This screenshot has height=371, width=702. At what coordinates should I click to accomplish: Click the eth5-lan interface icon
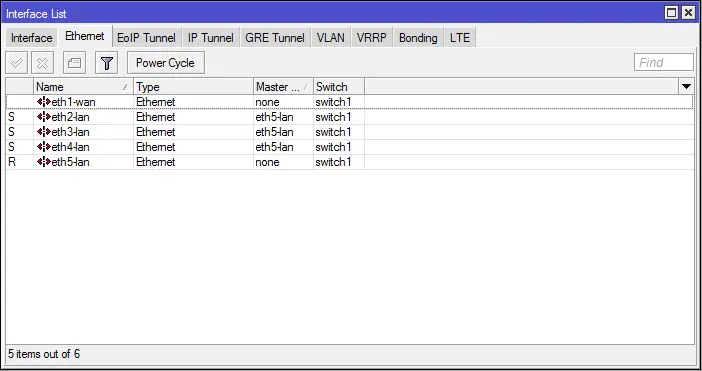pos(44,162)
